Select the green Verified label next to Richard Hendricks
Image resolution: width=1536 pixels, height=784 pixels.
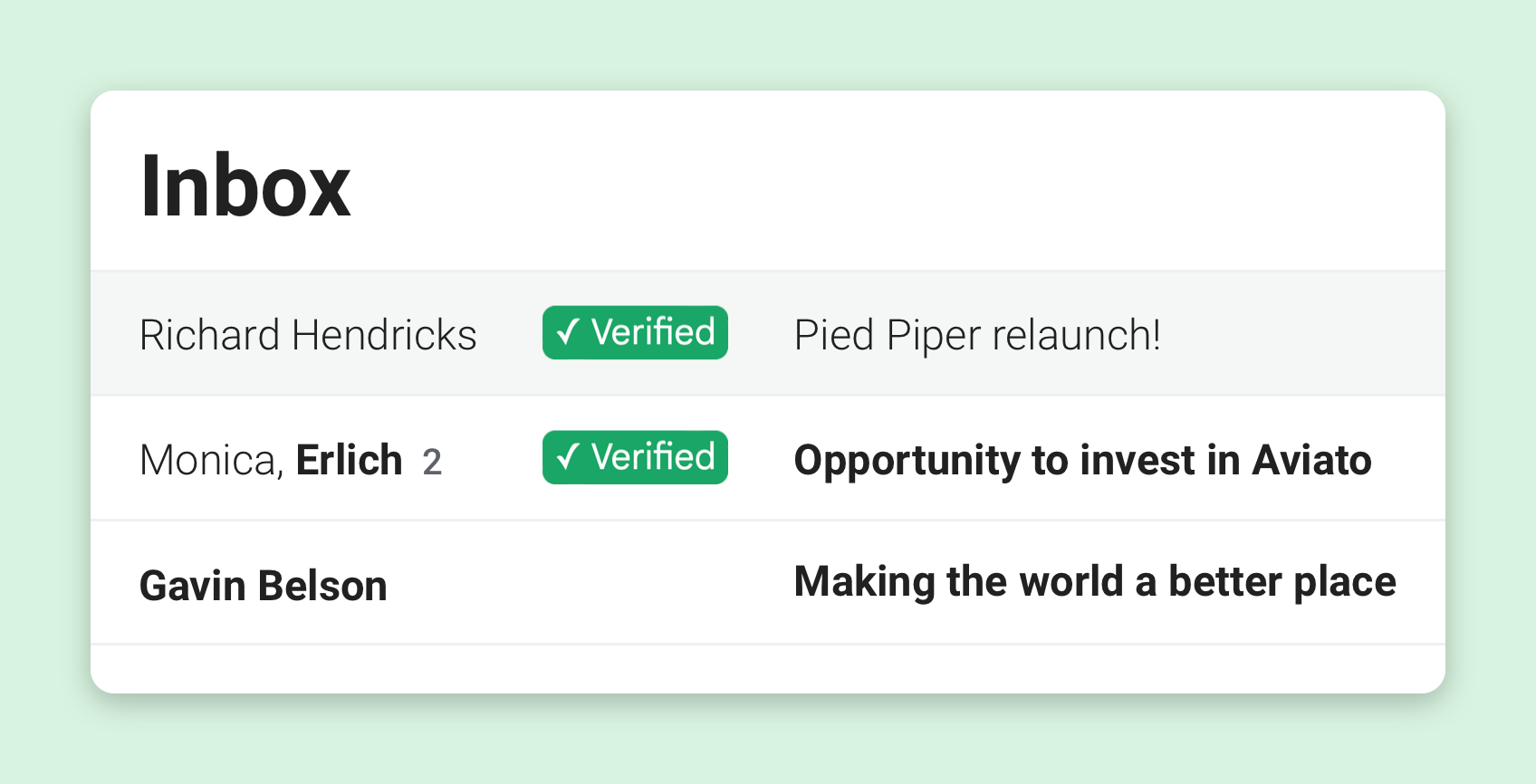(635, 332)
